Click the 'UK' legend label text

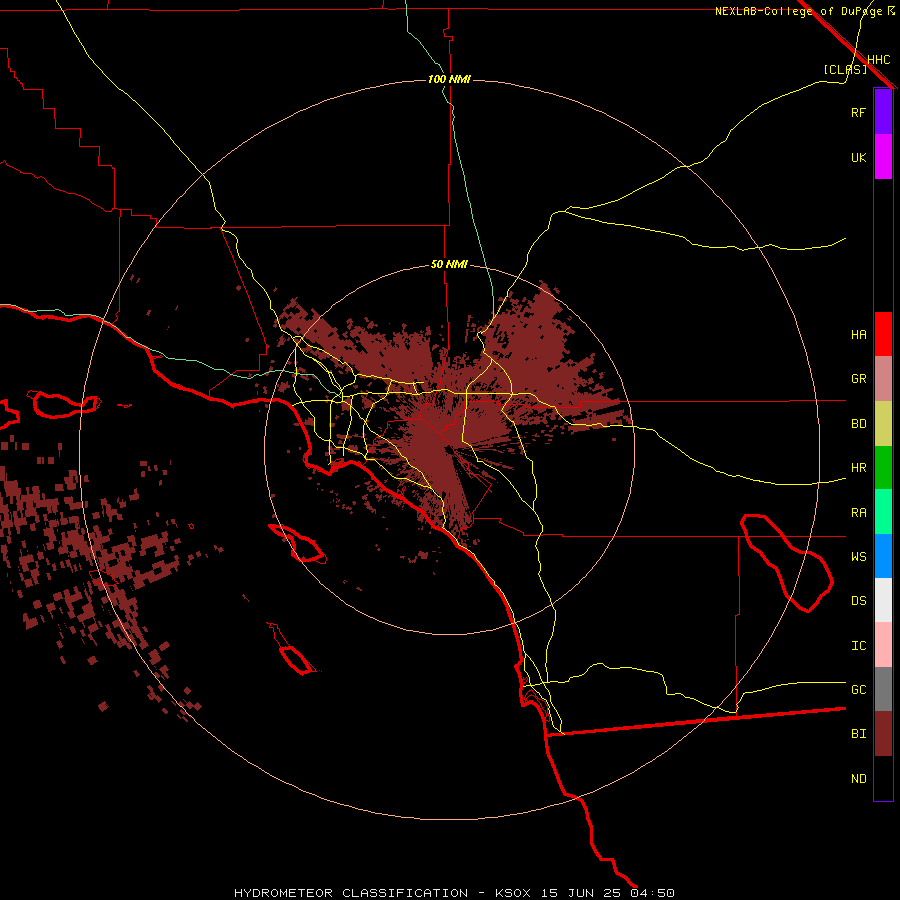tap(858, 157)
